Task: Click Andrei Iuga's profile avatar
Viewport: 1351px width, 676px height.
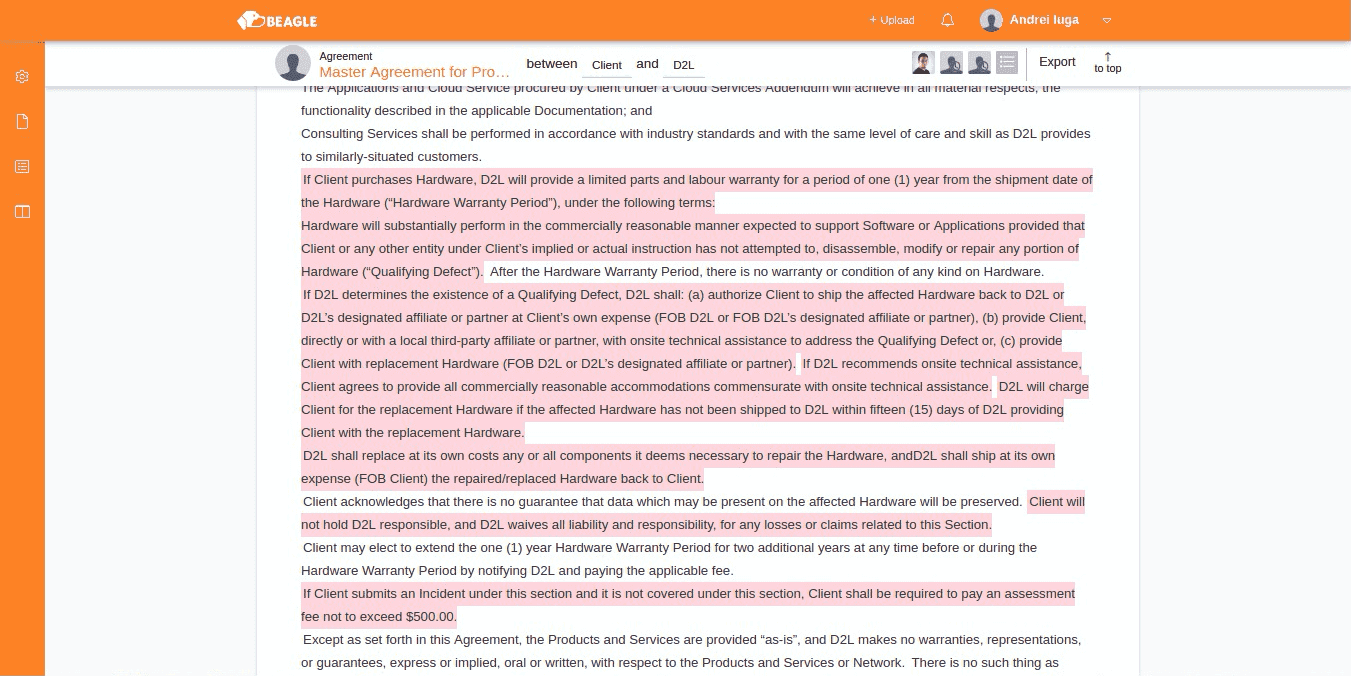Action: click(991, 20)
